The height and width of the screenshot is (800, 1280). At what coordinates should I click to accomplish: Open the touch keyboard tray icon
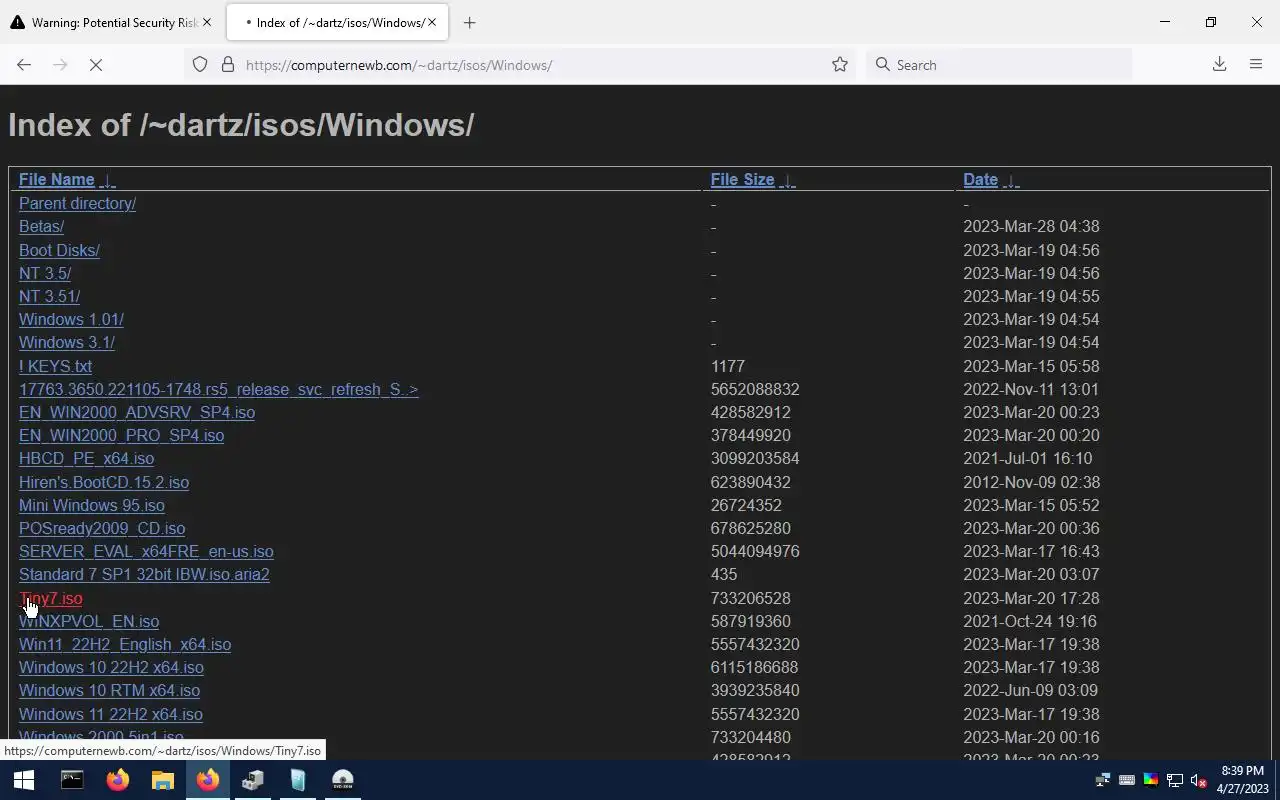1127,780
